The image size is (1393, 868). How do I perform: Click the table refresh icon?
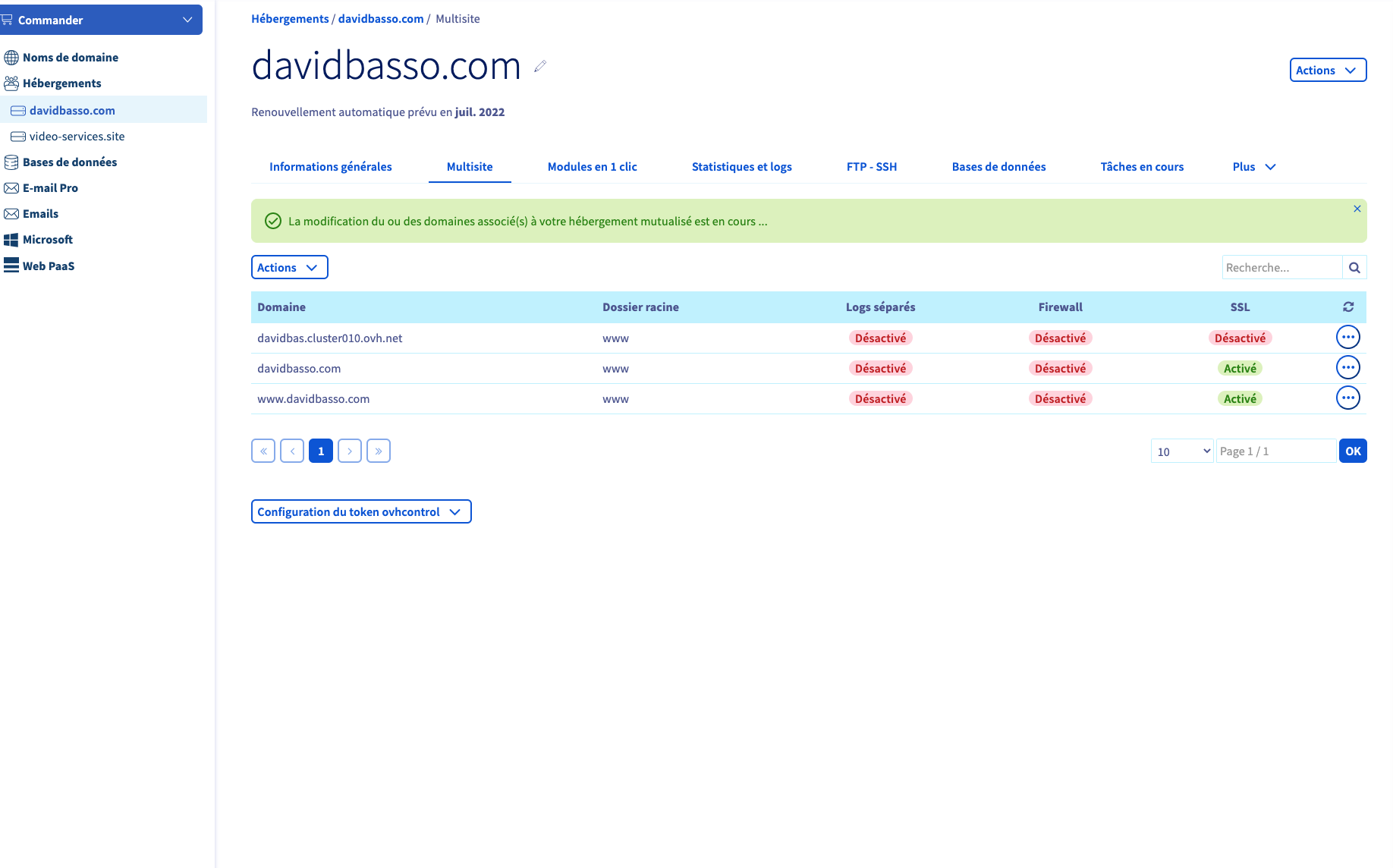(1347, 307)
